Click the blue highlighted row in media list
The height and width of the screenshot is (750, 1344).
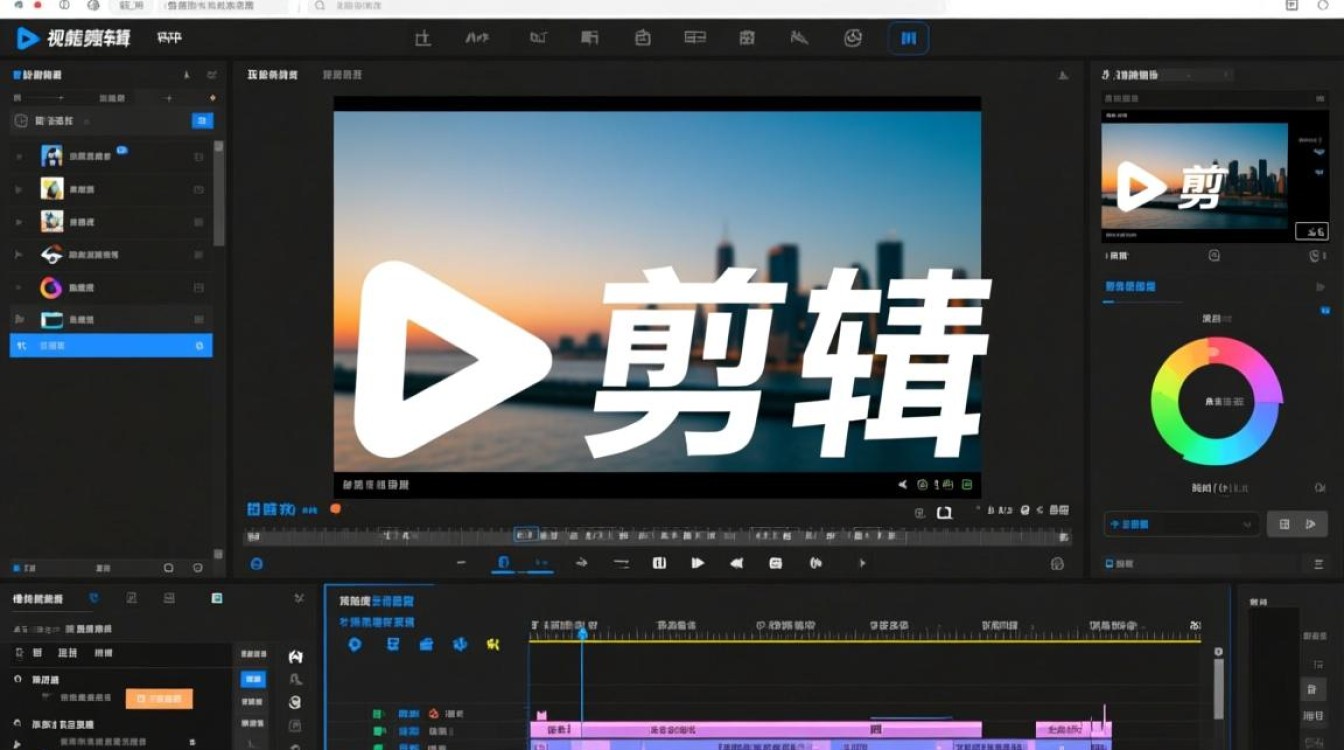tap(111, 345)
